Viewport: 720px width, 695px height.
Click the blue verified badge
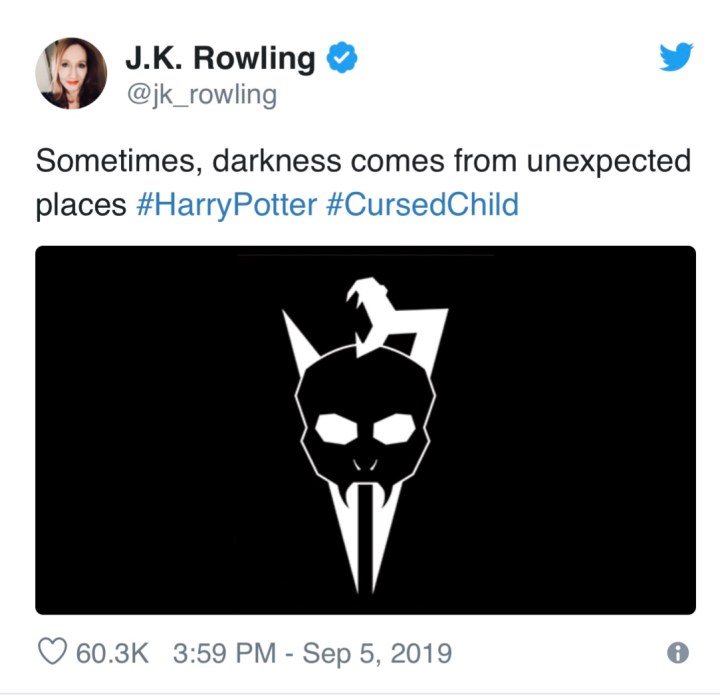[x=341, y=60]
